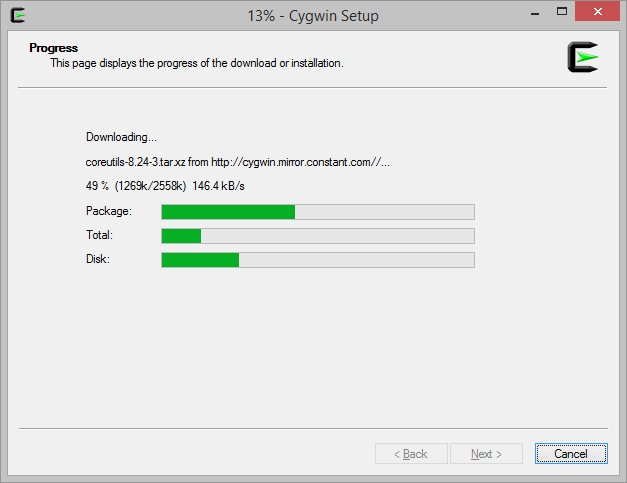Screen dimensions: 627x483
Task: Click the page description text under Progress
Action: (197, 63)
